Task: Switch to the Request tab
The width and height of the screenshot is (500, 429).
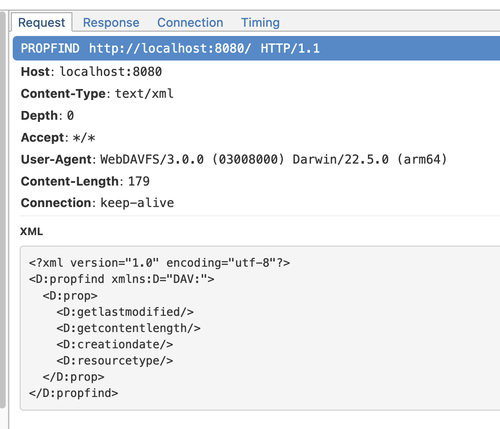Action: tap(42, 23)
